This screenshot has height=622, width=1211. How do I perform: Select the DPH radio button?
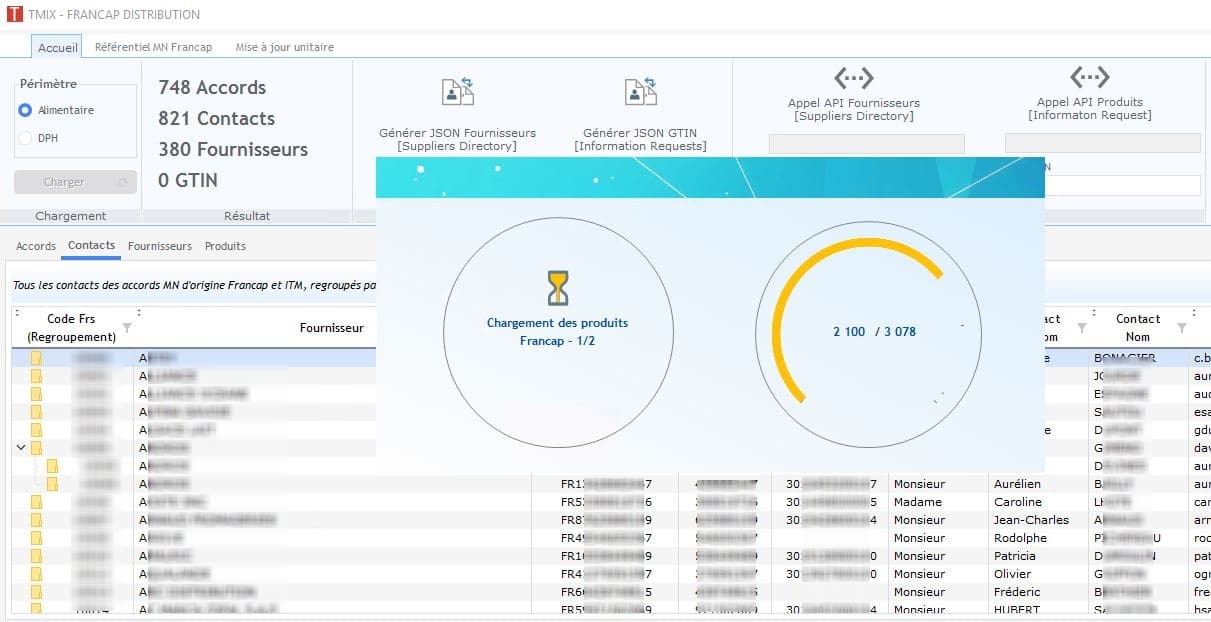point(25,138)
